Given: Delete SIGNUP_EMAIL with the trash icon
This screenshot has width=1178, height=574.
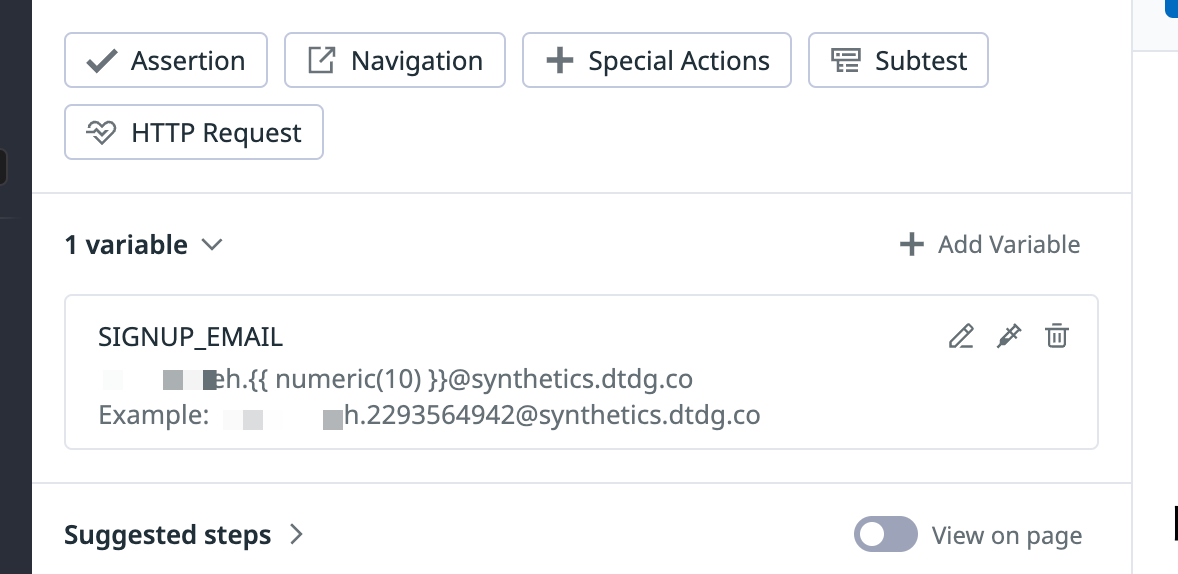Looking at the screenshot, I should 1057,336.
